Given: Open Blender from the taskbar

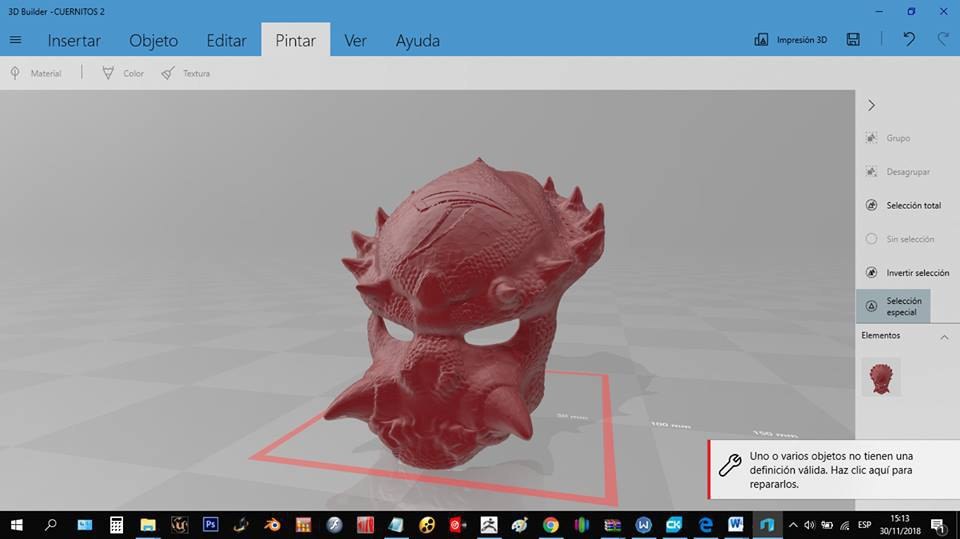Looking at the screenshot, I should click(x=272, y=525).
